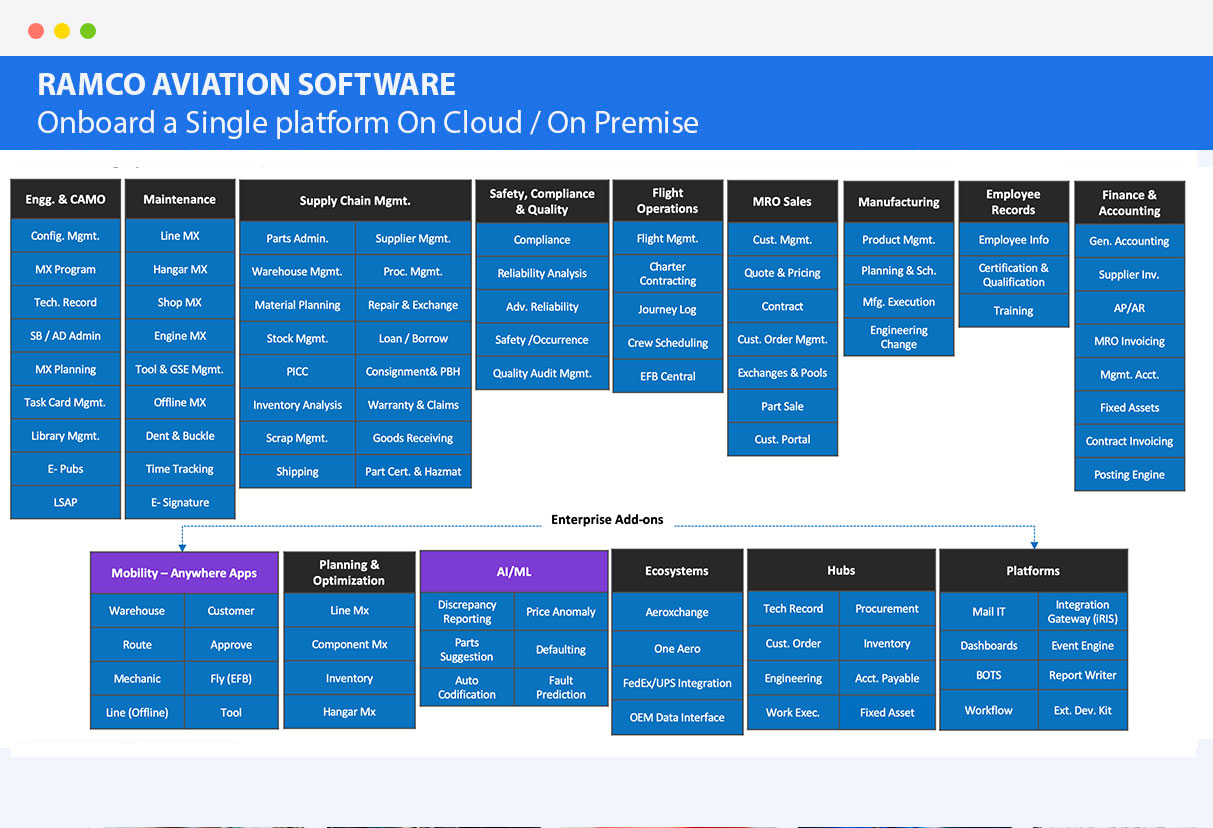The height and width of the screenshot is (828, 1213).
Task: Select the Warehouse Mgmt. tile
Action: [x=297, y=272]
